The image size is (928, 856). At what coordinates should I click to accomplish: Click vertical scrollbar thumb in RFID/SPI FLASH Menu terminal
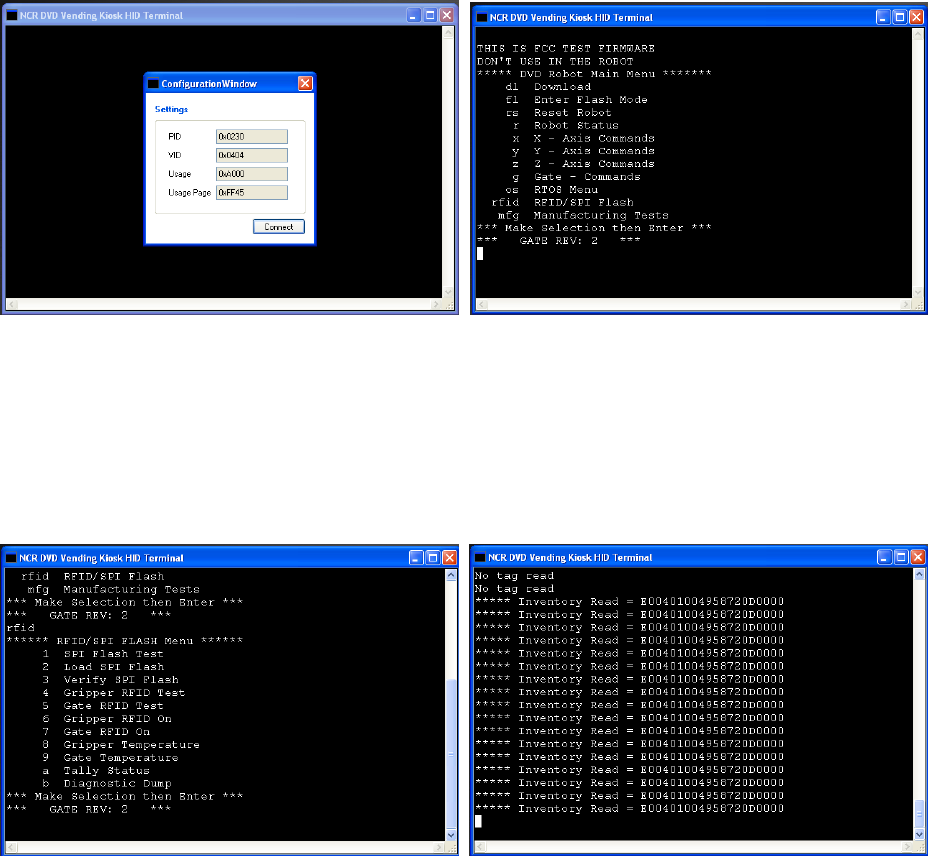(451, 754)
